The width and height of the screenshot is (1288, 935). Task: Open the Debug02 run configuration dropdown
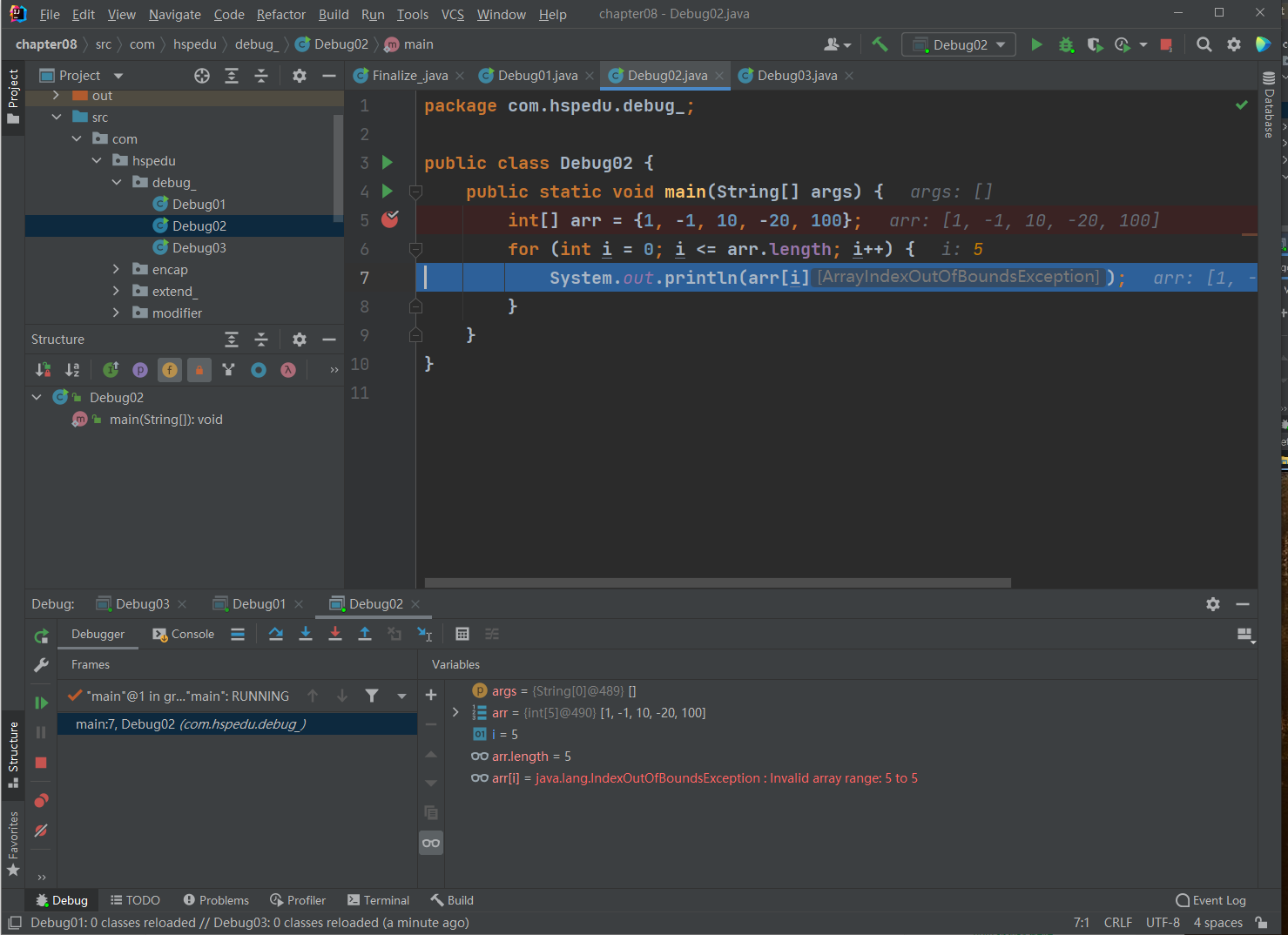coord(959,44)
